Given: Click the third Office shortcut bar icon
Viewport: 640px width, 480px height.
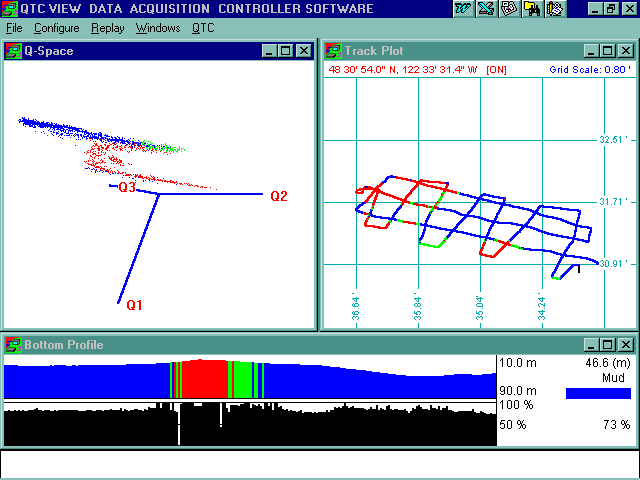Looking at the screenshot, I should [508, 9].
